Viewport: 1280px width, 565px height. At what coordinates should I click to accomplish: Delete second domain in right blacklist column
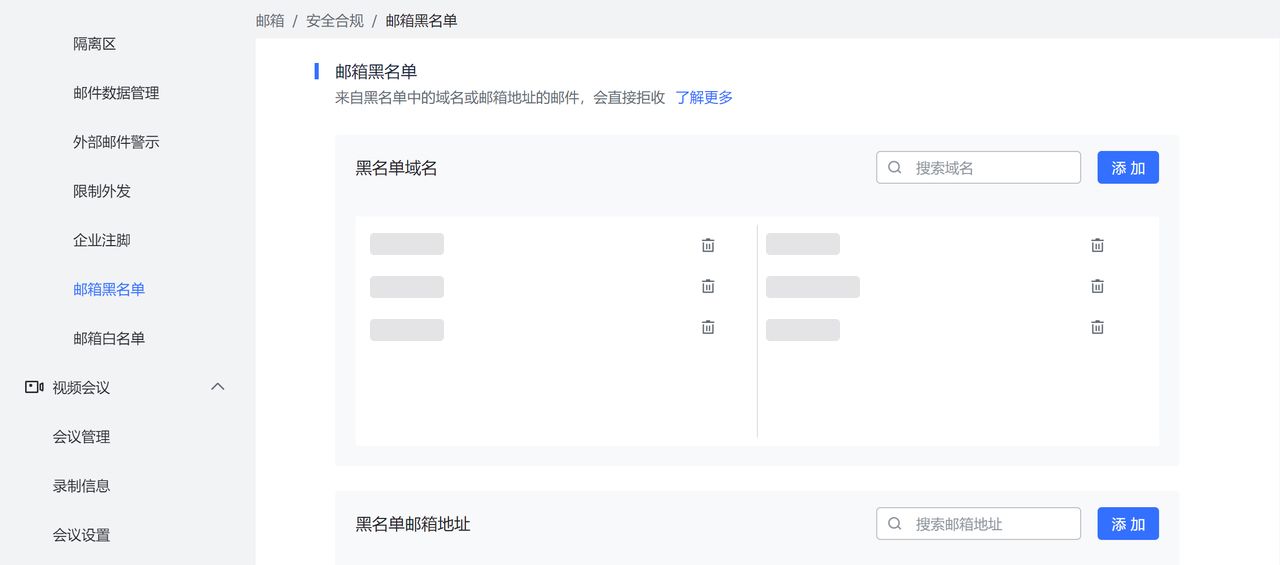coord(1097,286)
